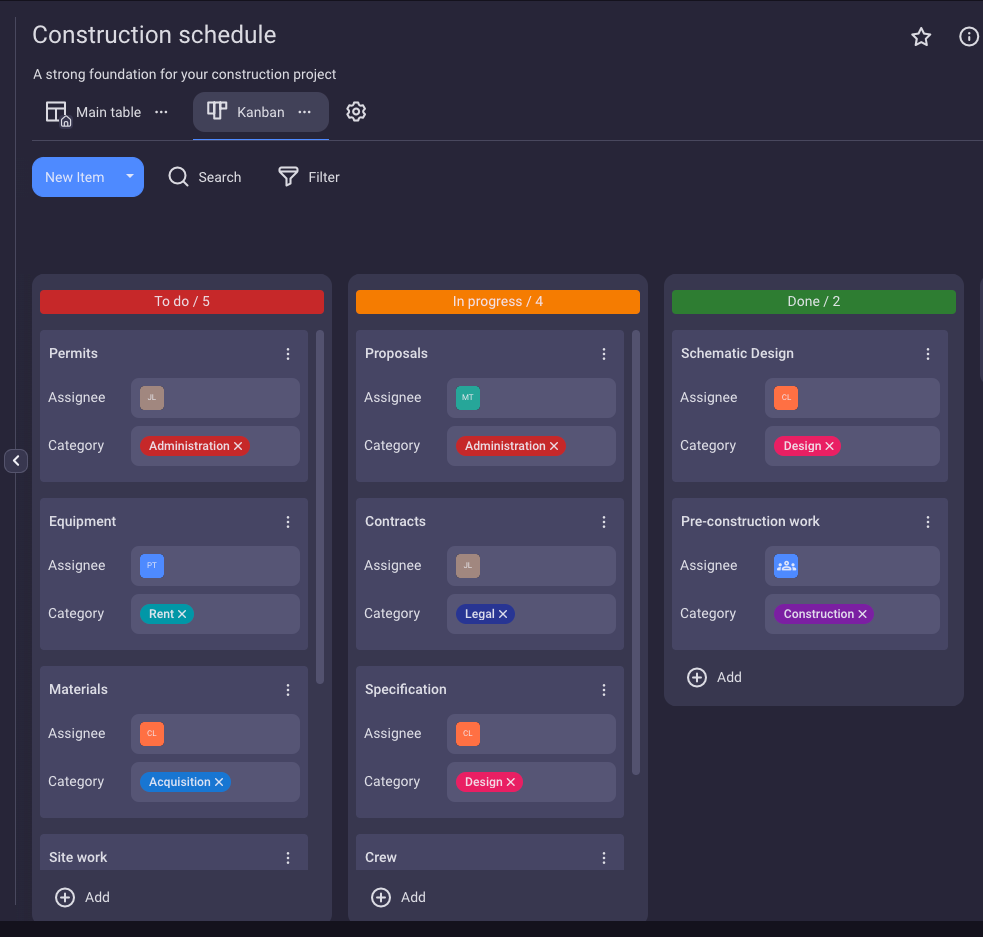
Task: Open the Crew card title
Action: 381,857
